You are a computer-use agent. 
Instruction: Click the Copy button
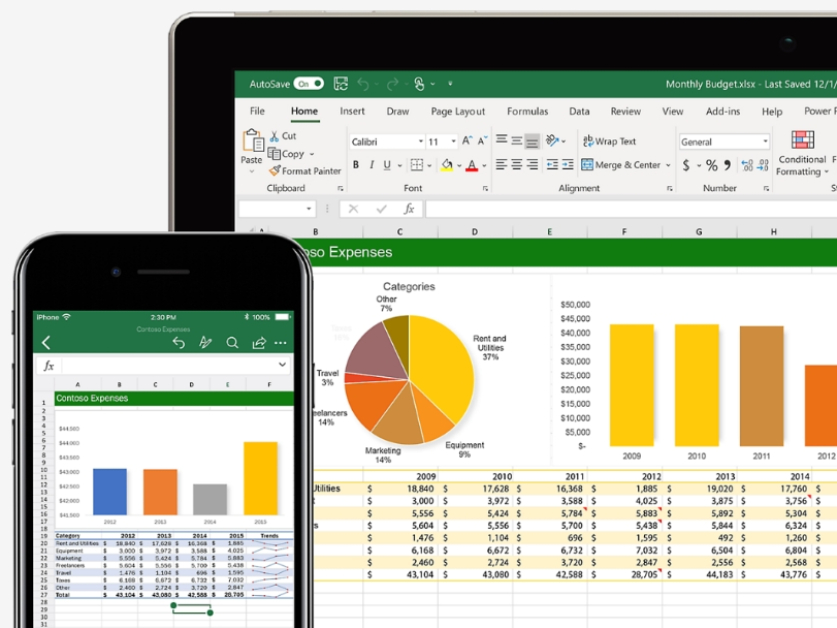(x=286, y=154)
